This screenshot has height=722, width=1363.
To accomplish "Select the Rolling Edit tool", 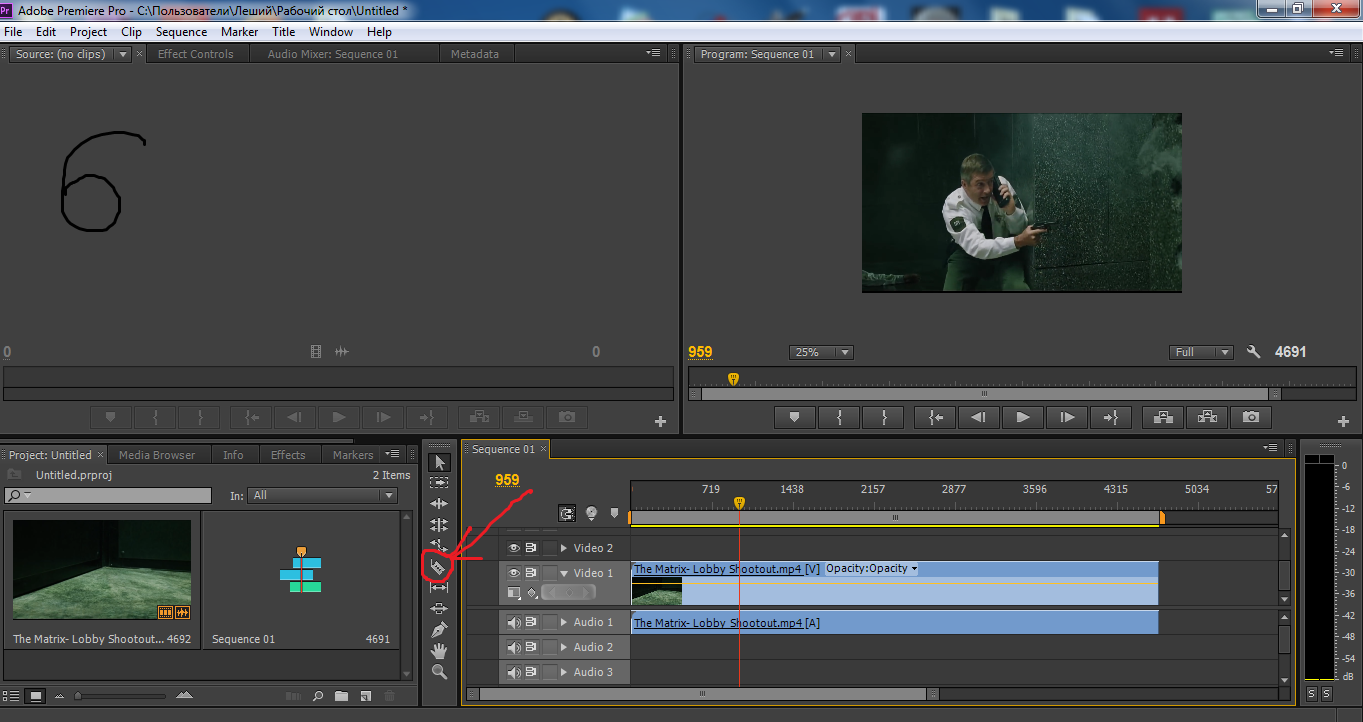I will (439, 524).
